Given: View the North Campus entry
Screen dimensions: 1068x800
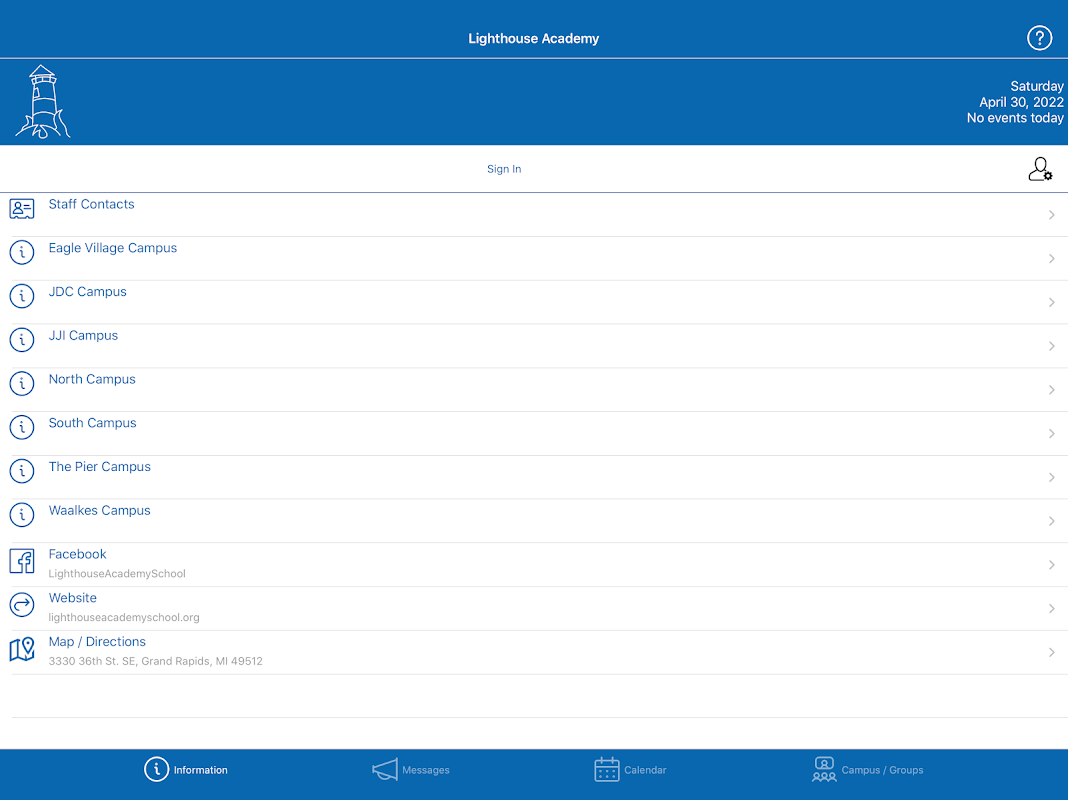Looking at the screenshot, I should coord(92,379).
